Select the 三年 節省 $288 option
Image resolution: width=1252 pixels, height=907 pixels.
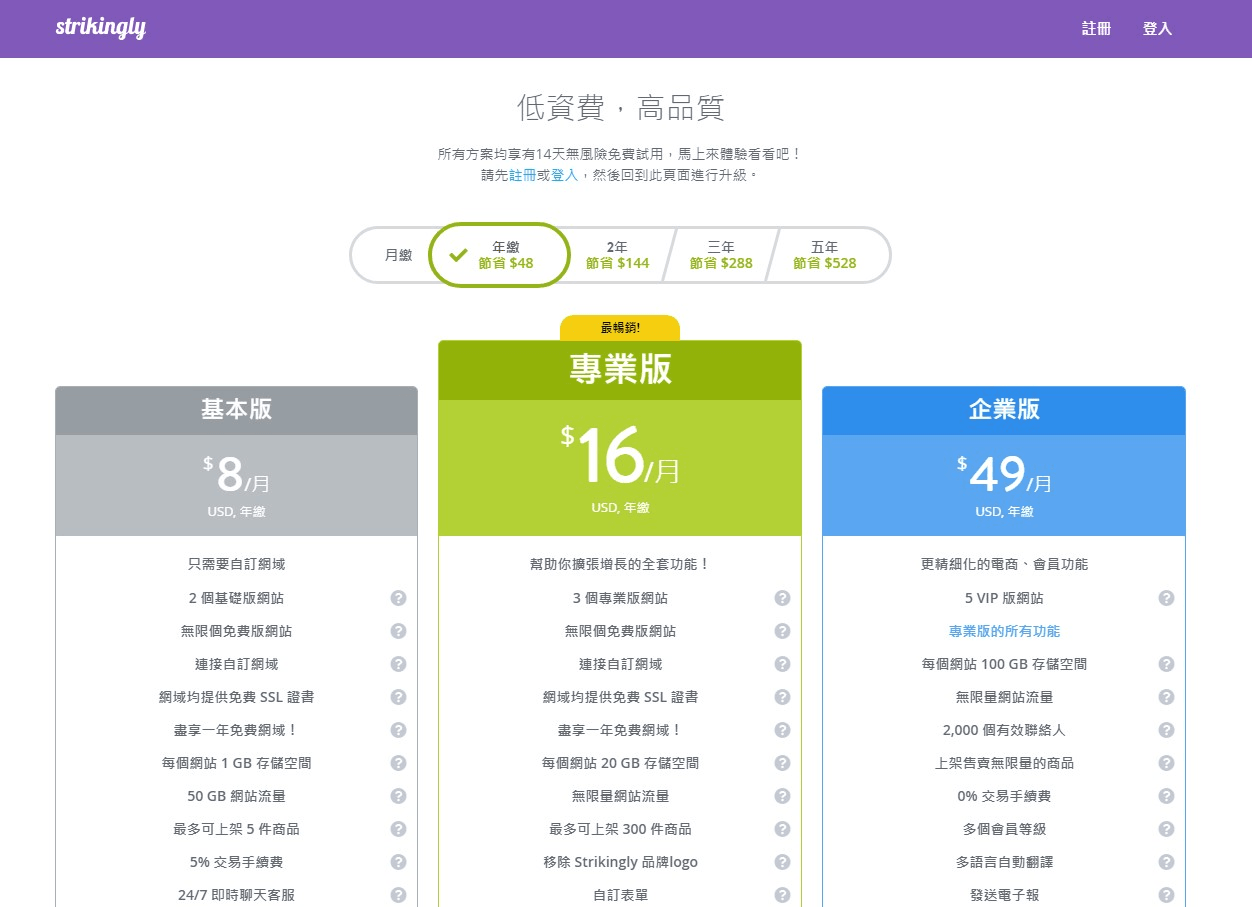[x=721, y=255]
